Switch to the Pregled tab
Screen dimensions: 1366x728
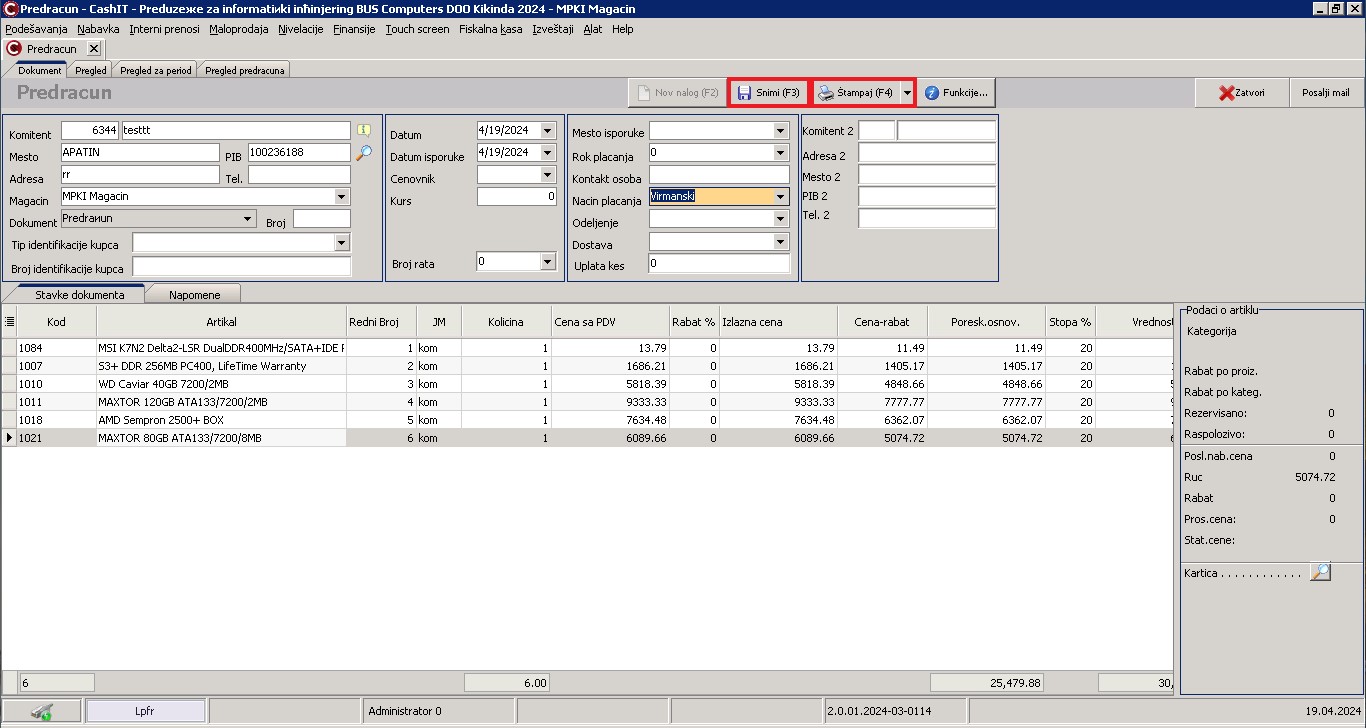pos(91,70)
